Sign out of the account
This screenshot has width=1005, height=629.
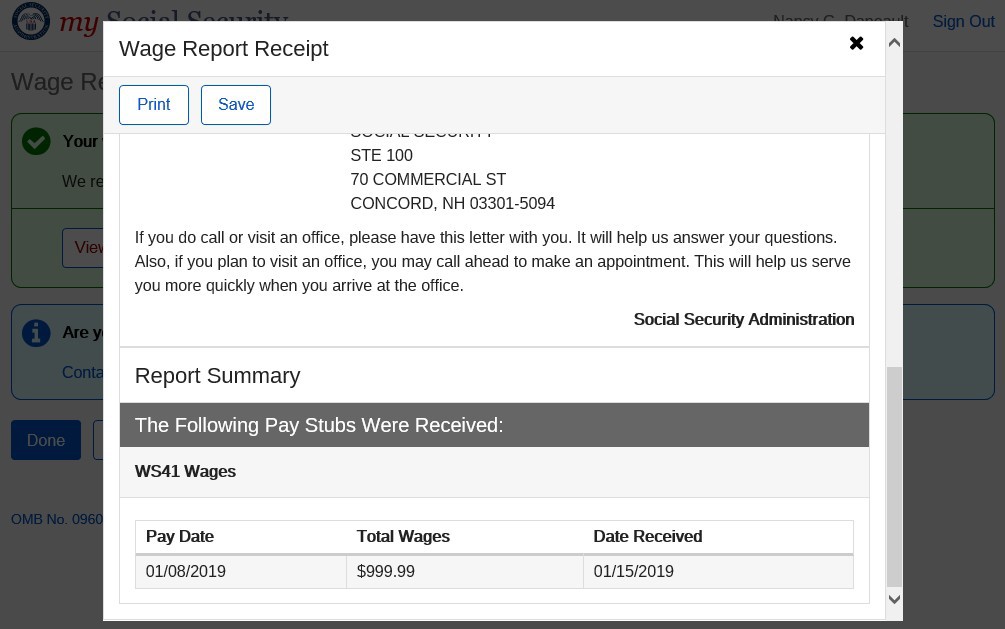click(x=963, y=22)
